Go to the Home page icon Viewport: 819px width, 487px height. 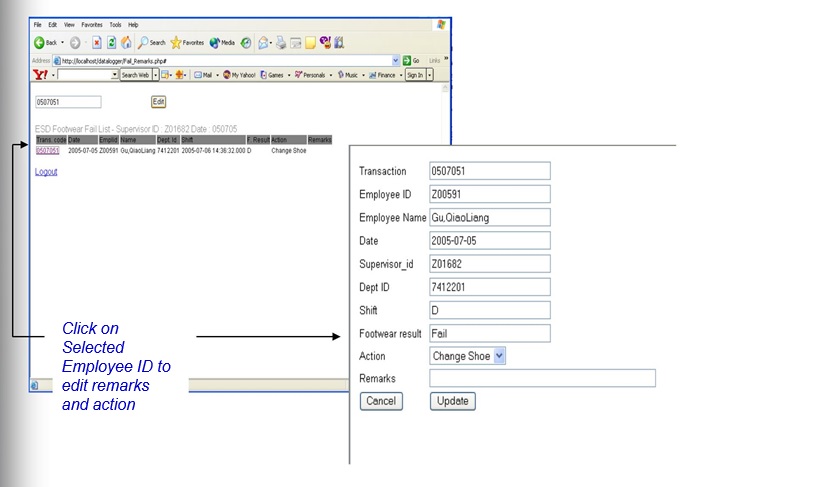(126, 43)
